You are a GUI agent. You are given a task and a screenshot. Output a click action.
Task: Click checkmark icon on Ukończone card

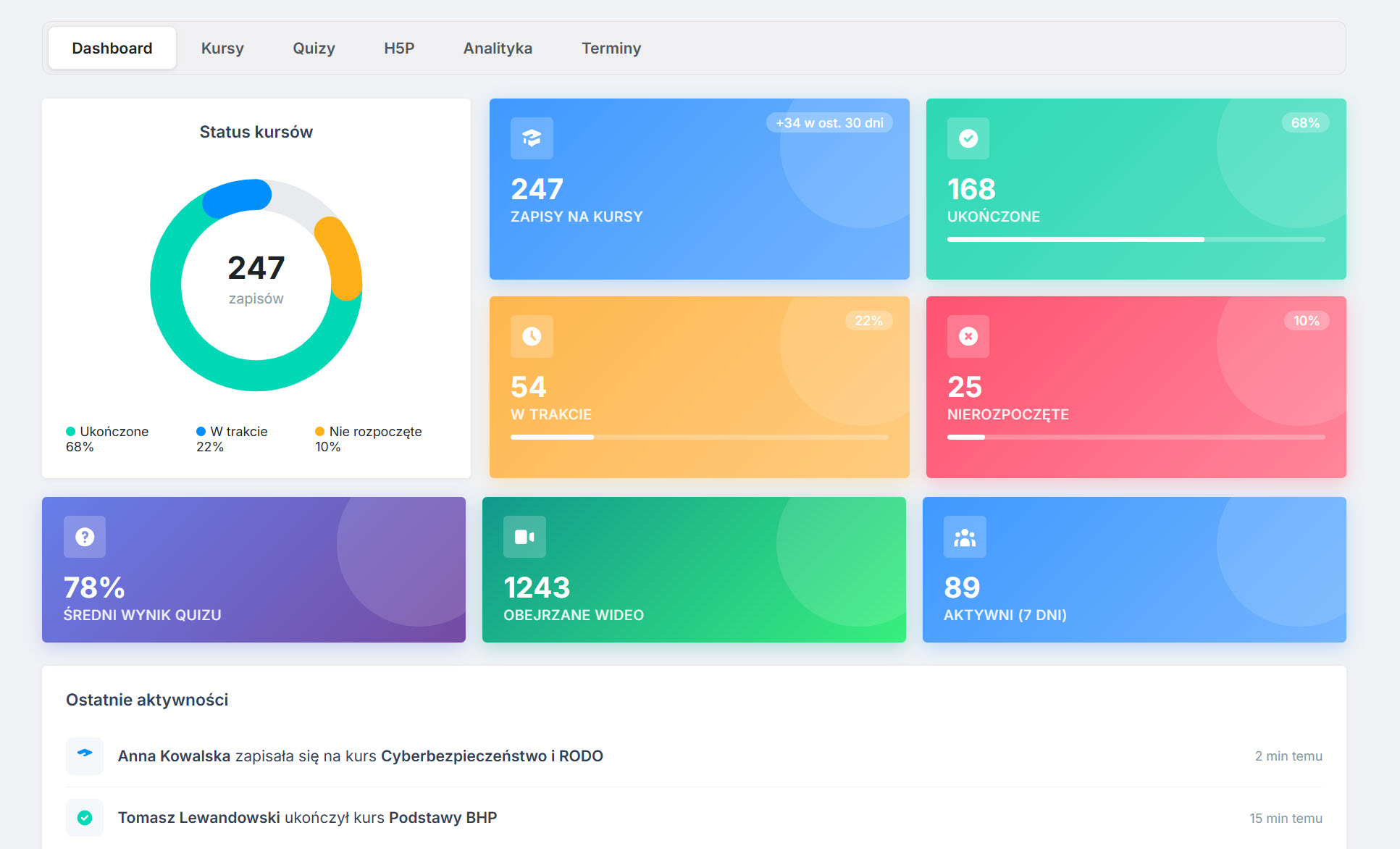pyautogui.click(x=968, y=138)
